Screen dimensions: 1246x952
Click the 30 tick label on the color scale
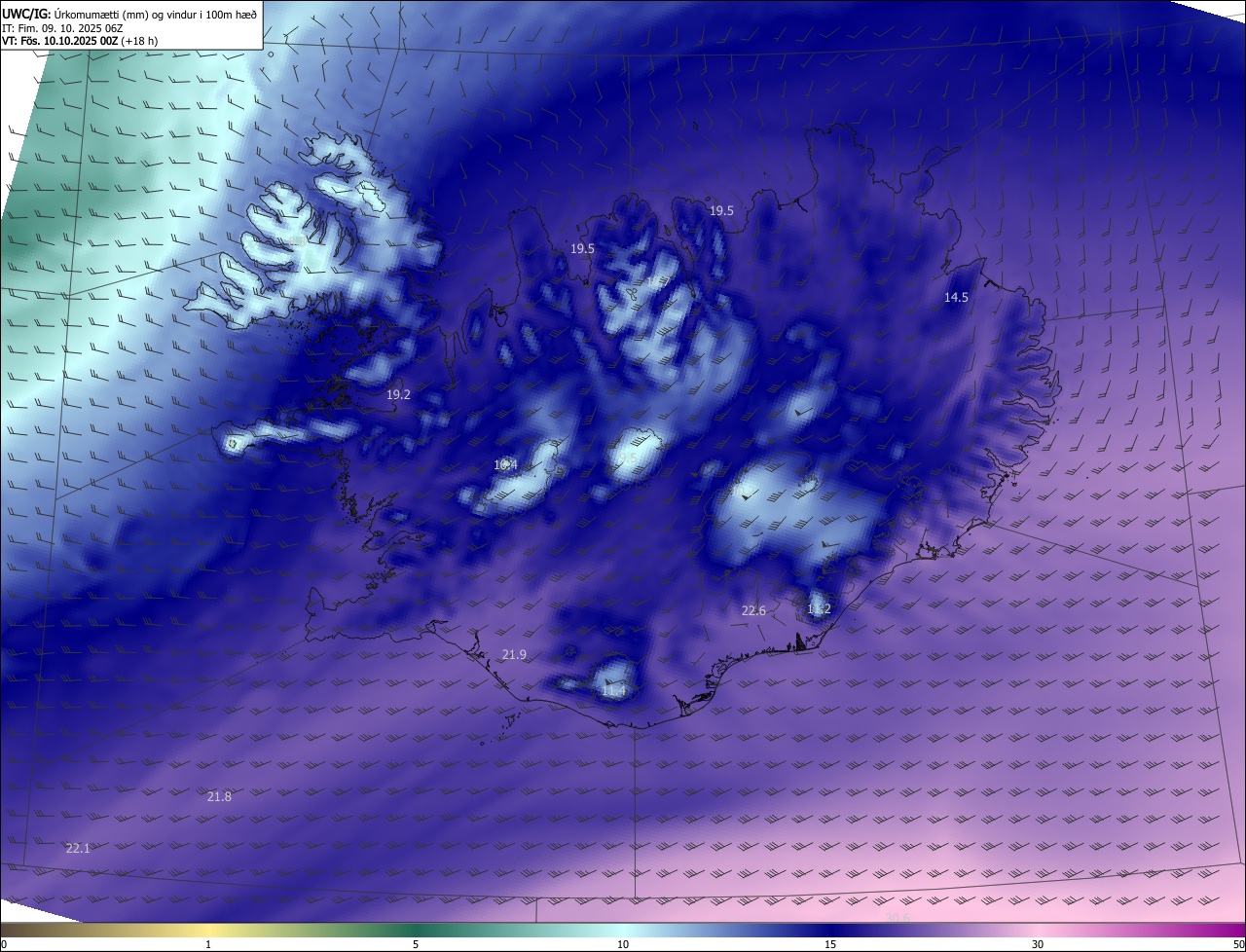point(1038,945)
